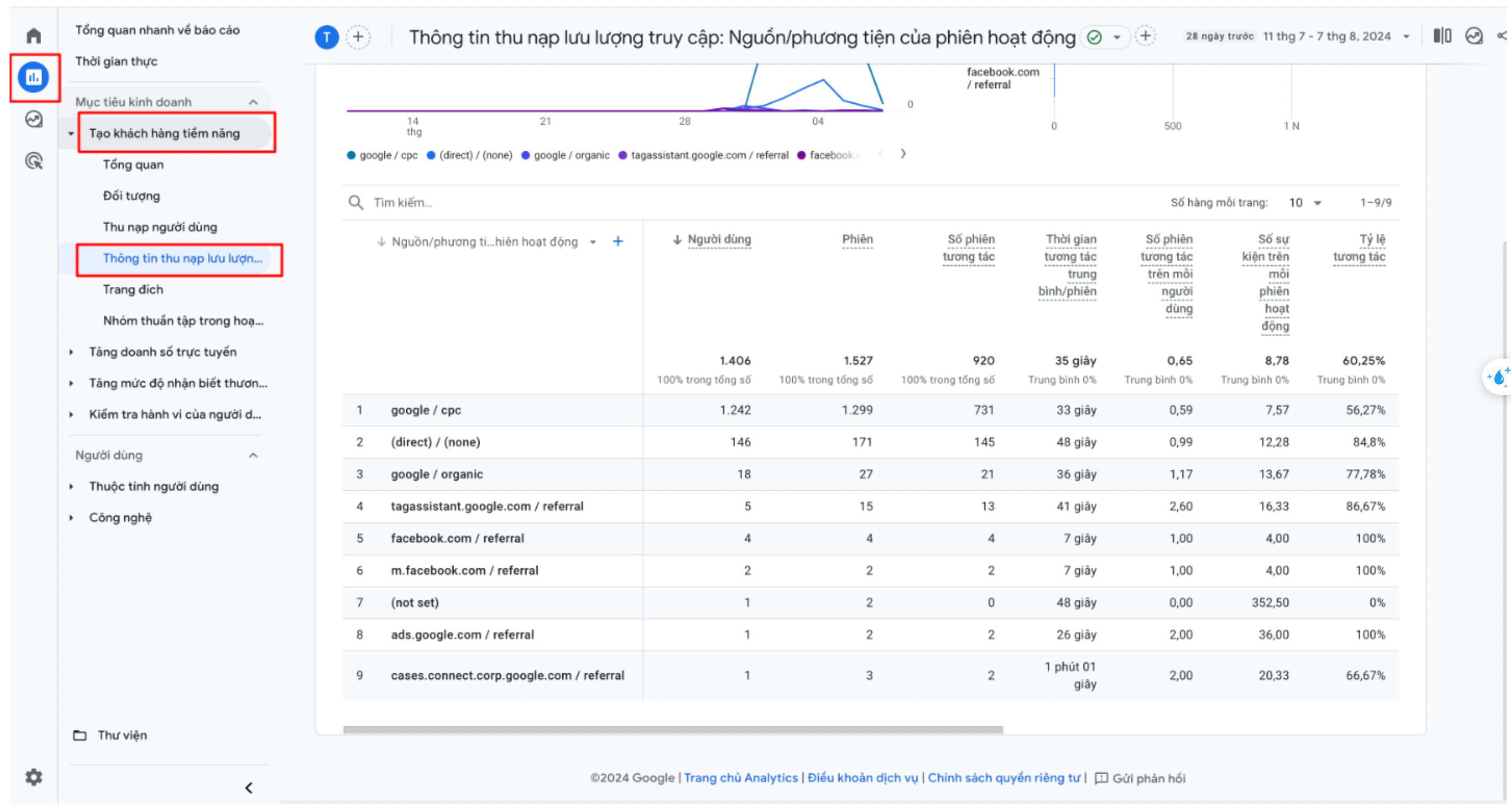
Task: Click the compare columns icon in header
Action: tap(1442, 36)
